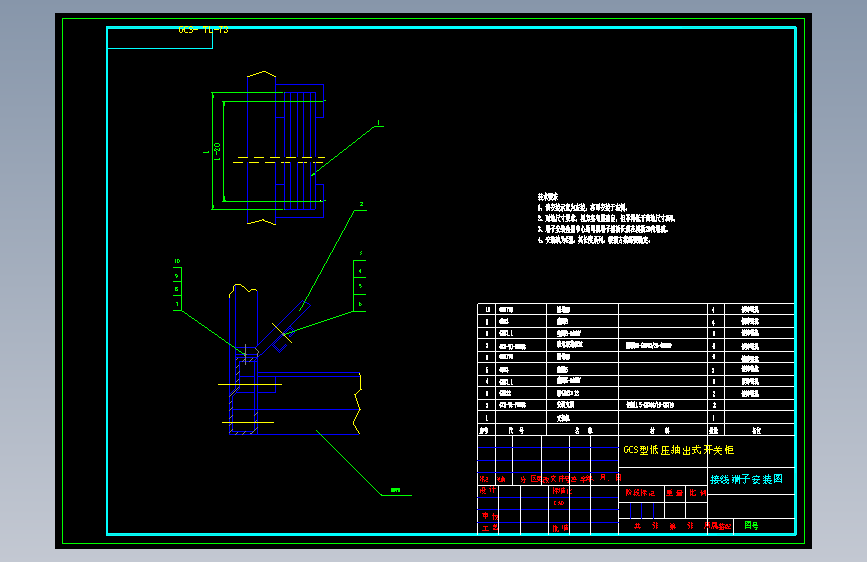Image resolution: width=867 pixels, height=562 pixels.
Task: Select the L-20 dimension text
Action: point(217,152)
